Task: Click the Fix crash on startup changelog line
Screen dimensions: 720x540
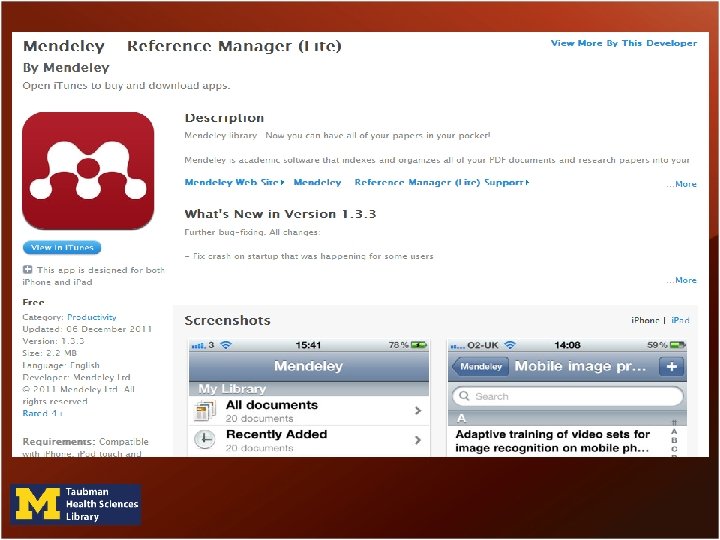Action: [309, 256]
